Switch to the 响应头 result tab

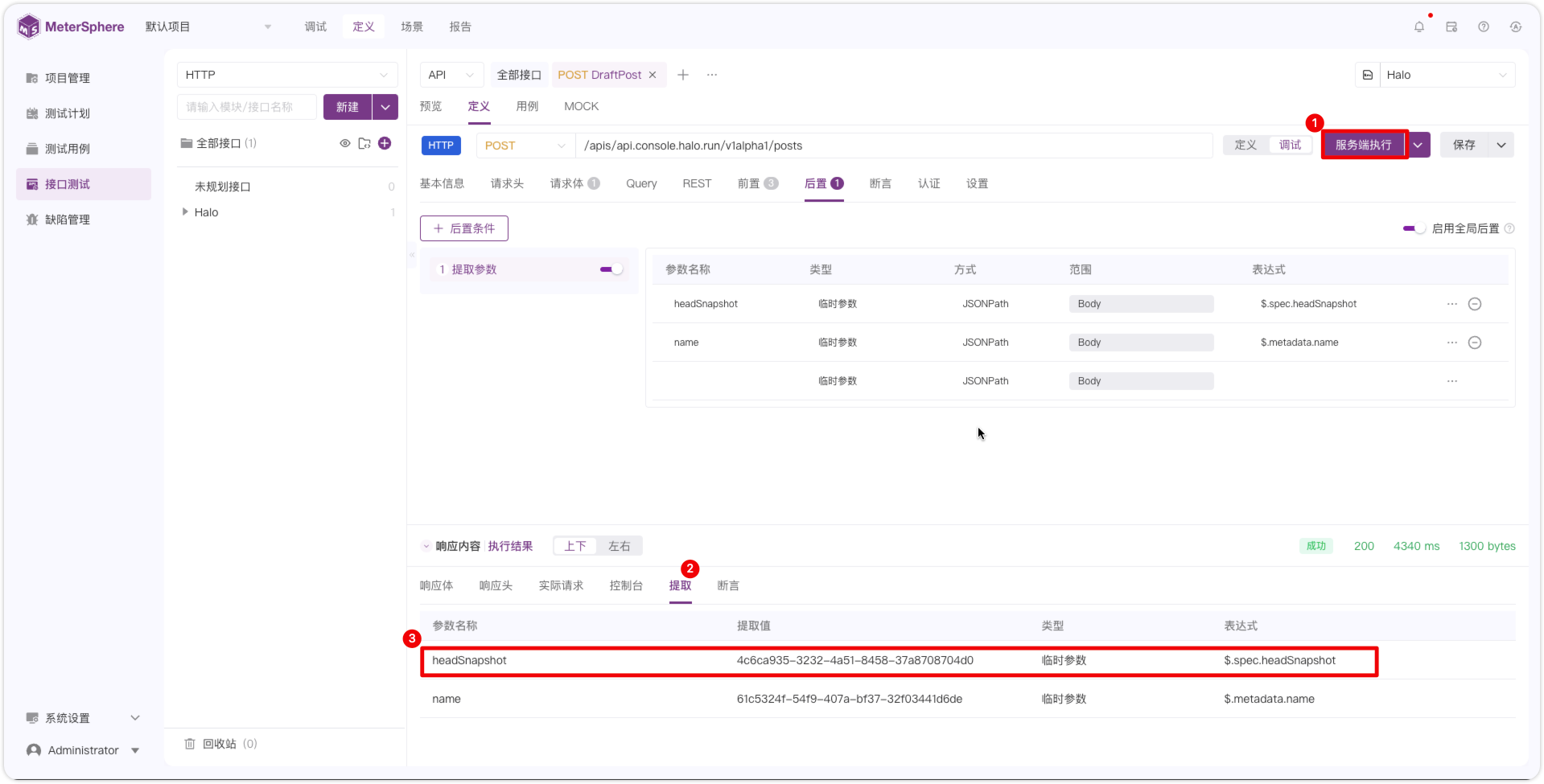pos(496,585)
